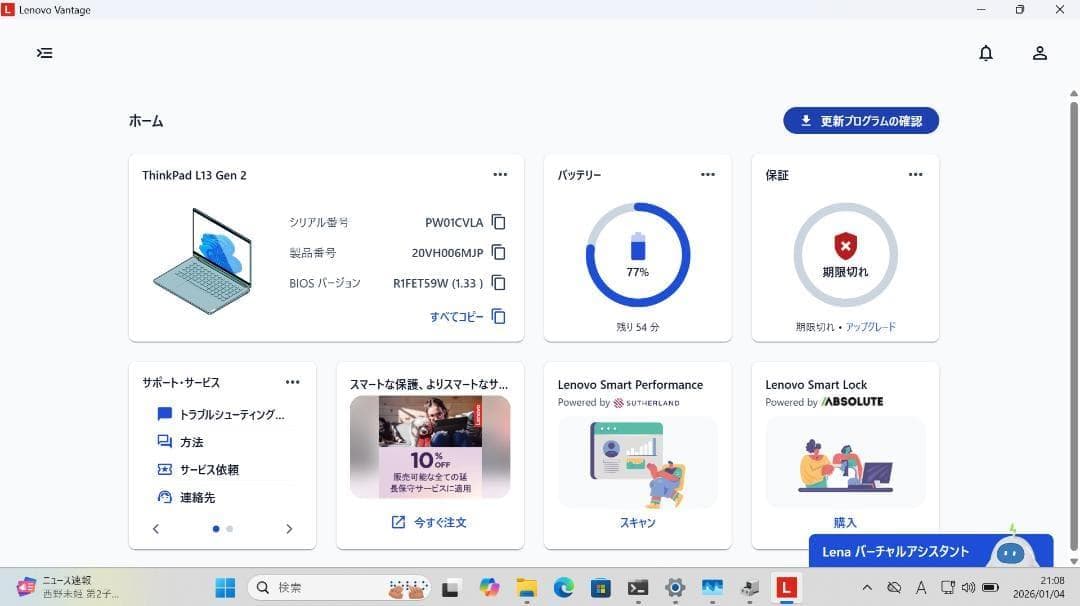
Task: Open ThinkPad L13 Gen 2 card options
Action: 500,175
